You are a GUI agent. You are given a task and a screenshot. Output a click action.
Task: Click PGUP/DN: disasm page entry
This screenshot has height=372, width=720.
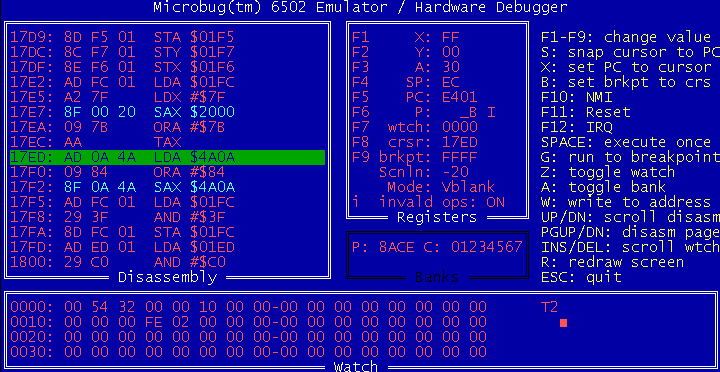[630, 232]
